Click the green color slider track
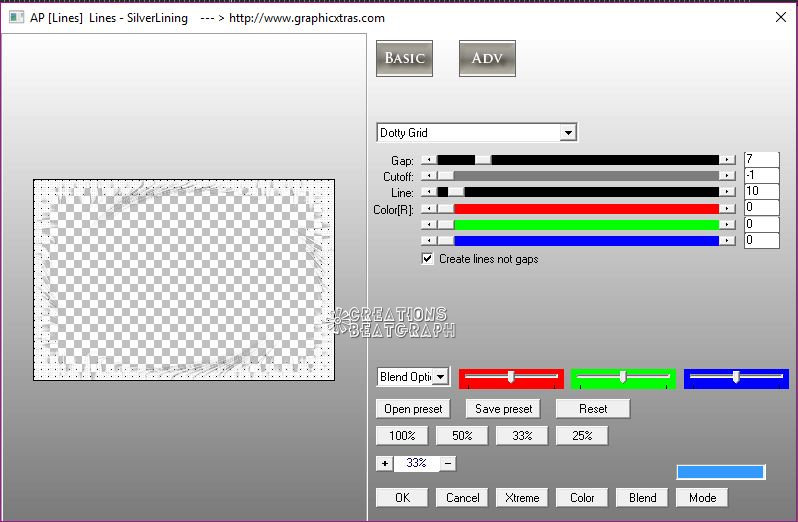798x522 pixels. tap(579, 224)
